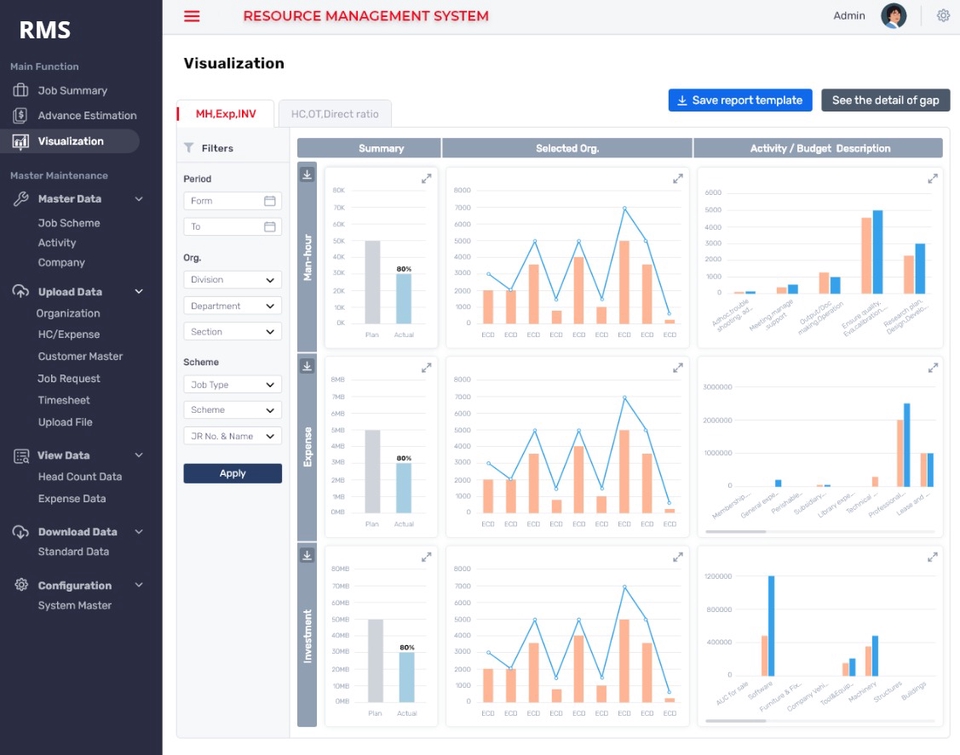
Task: Click the Apply filters button
Action: tap(233, 473)
